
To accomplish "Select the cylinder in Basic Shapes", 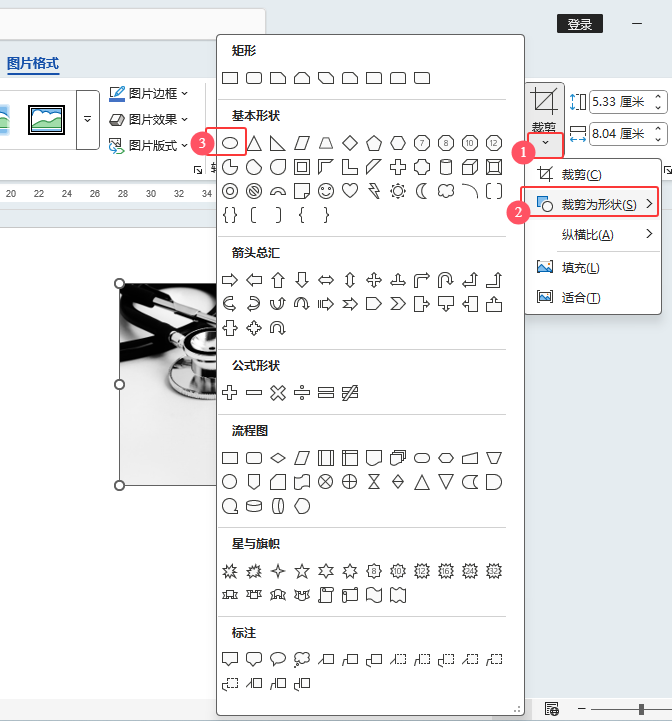I will (x=446, y=167).
